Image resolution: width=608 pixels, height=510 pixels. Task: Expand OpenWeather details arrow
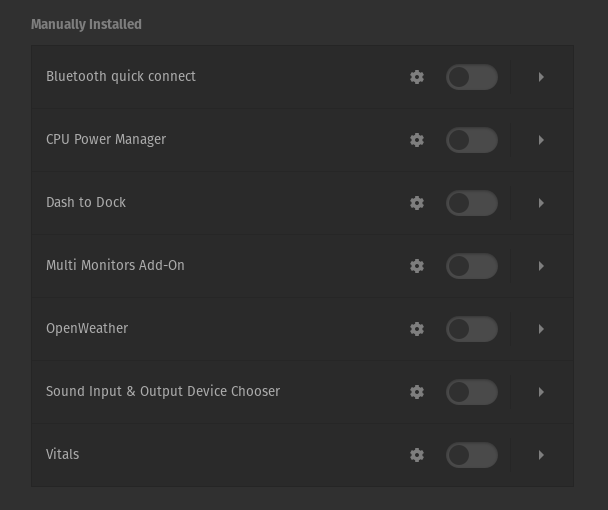tap(541, 329)
